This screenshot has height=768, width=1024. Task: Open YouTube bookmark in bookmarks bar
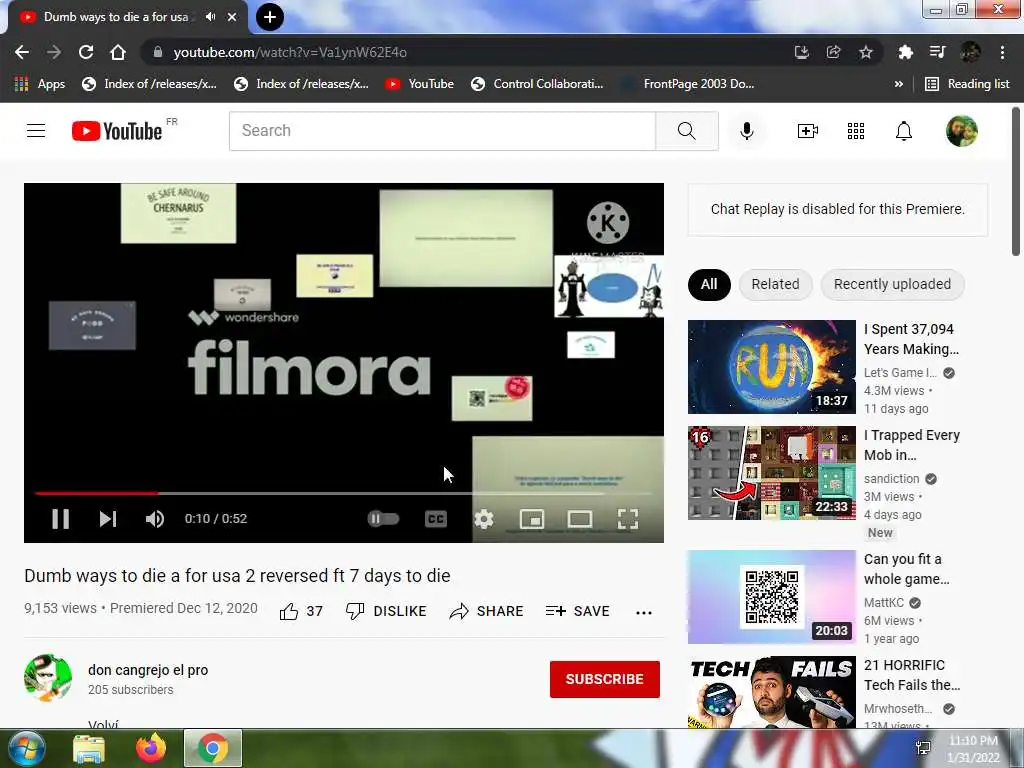point(419,84)
